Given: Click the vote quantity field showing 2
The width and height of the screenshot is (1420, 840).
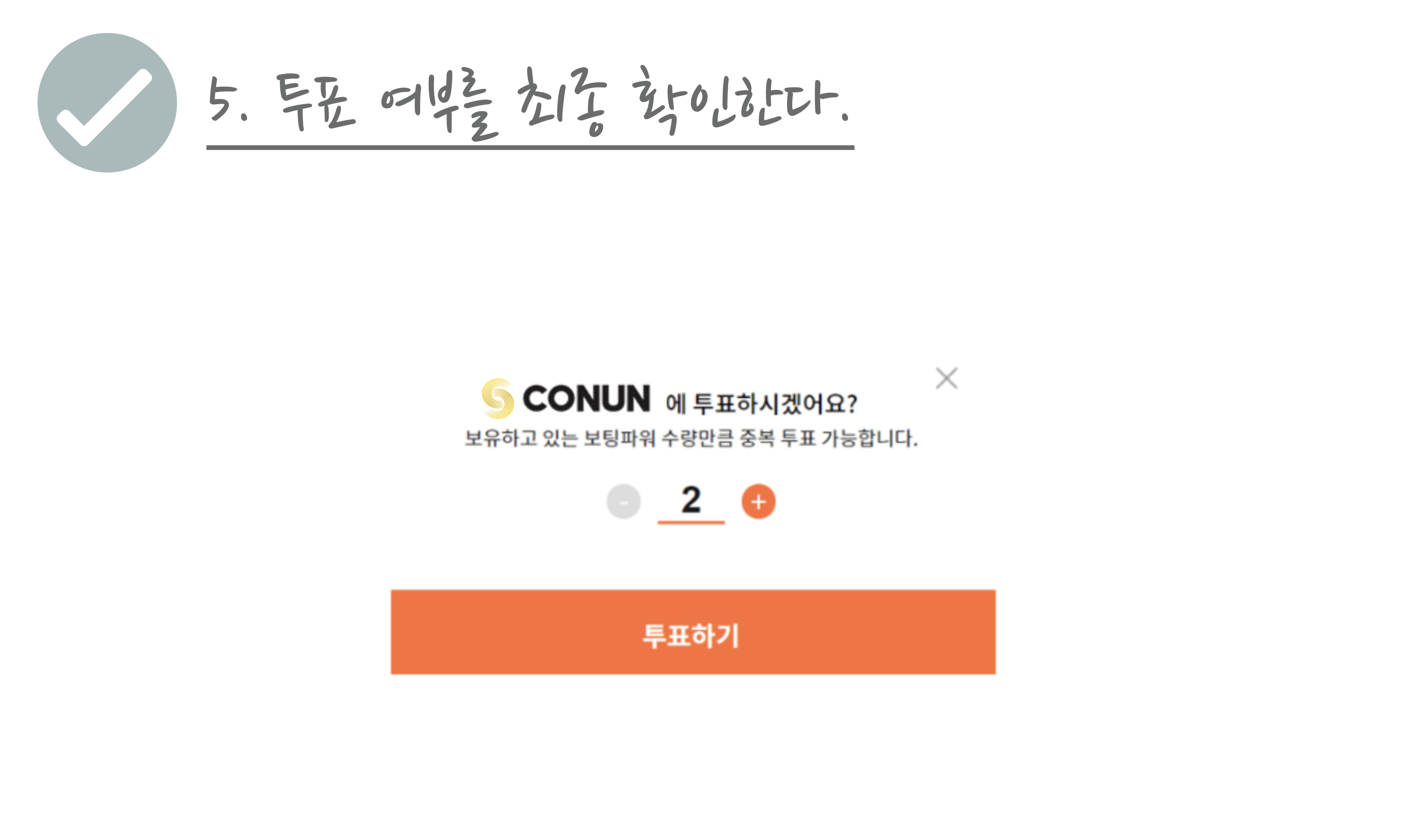Looking at the screenshot, I should (x=691, y=500).
